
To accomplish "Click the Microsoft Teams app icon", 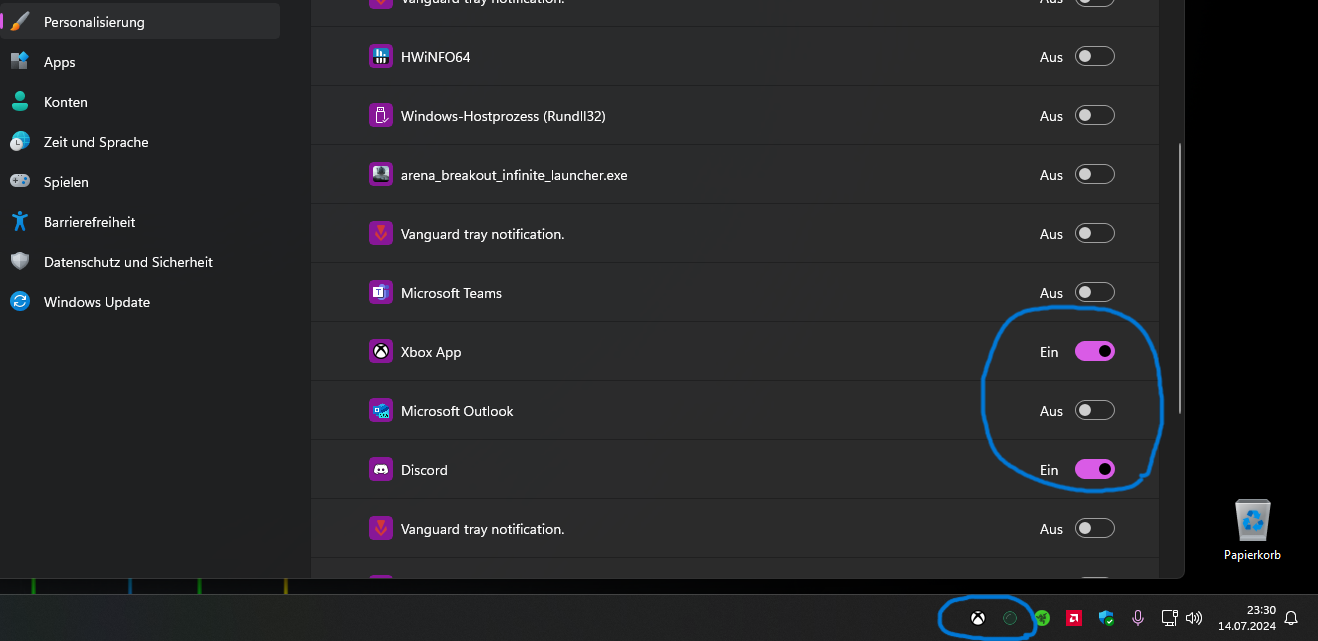I will tap(381, 292).
